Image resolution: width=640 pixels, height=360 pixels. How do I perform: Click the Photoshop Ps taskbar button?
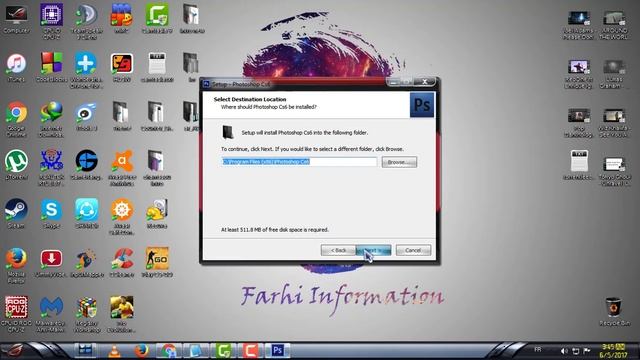278,351
